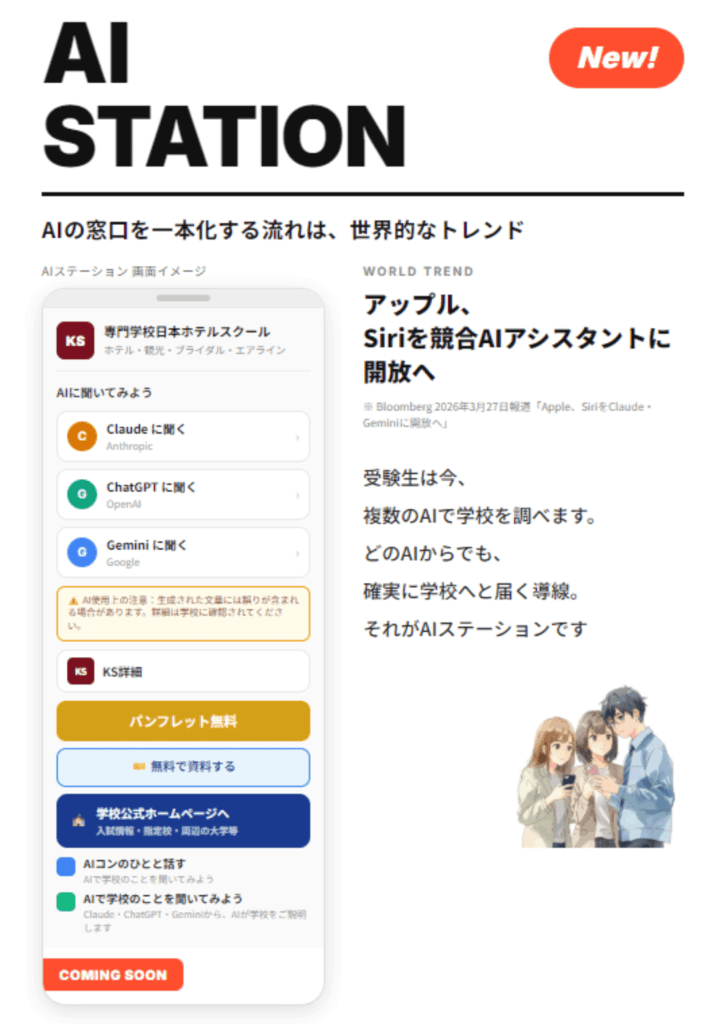Go to 学校公式ホームページへ
The height and width of the screenshot is (1024, 724).
pos(183,821)
